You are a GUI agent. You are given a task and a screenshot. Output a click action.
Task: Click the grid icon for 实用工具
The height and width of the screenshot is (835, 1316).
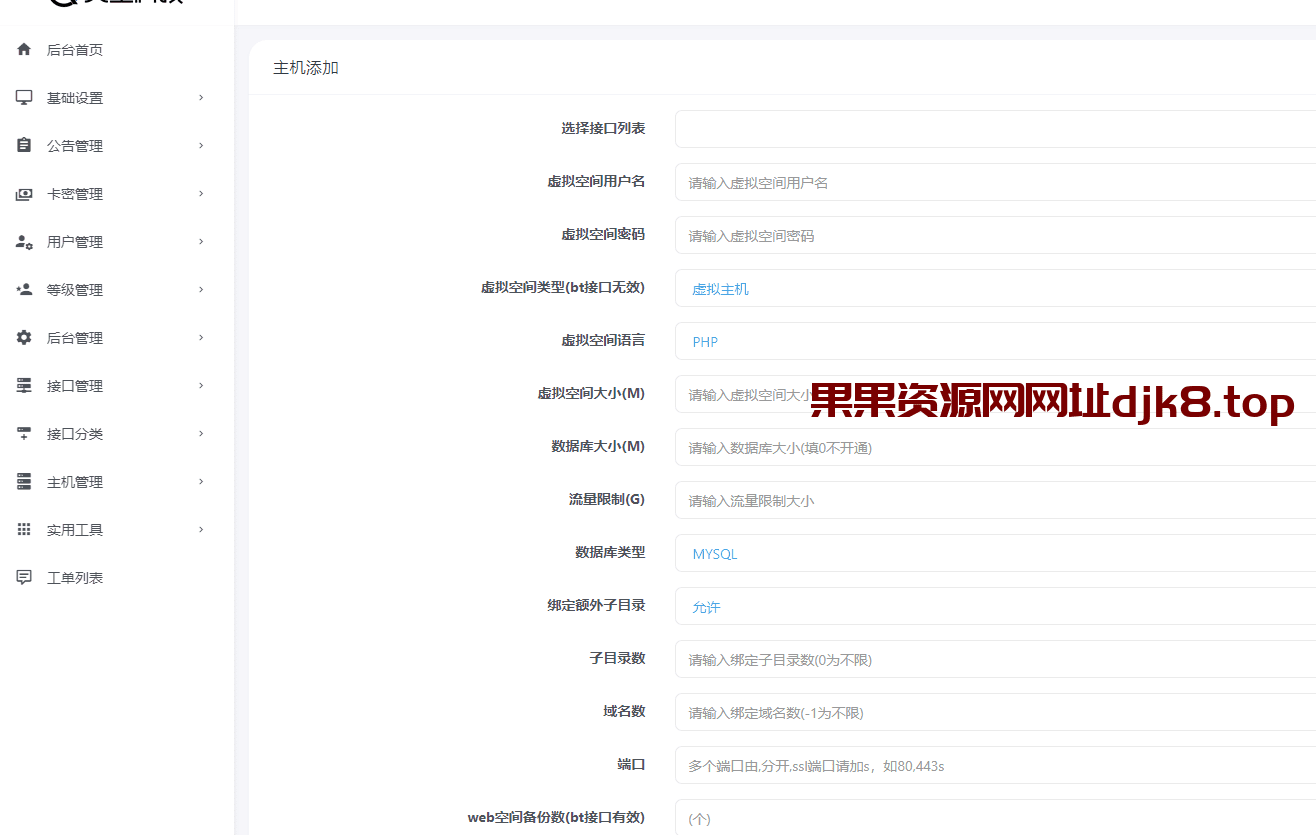23,529
